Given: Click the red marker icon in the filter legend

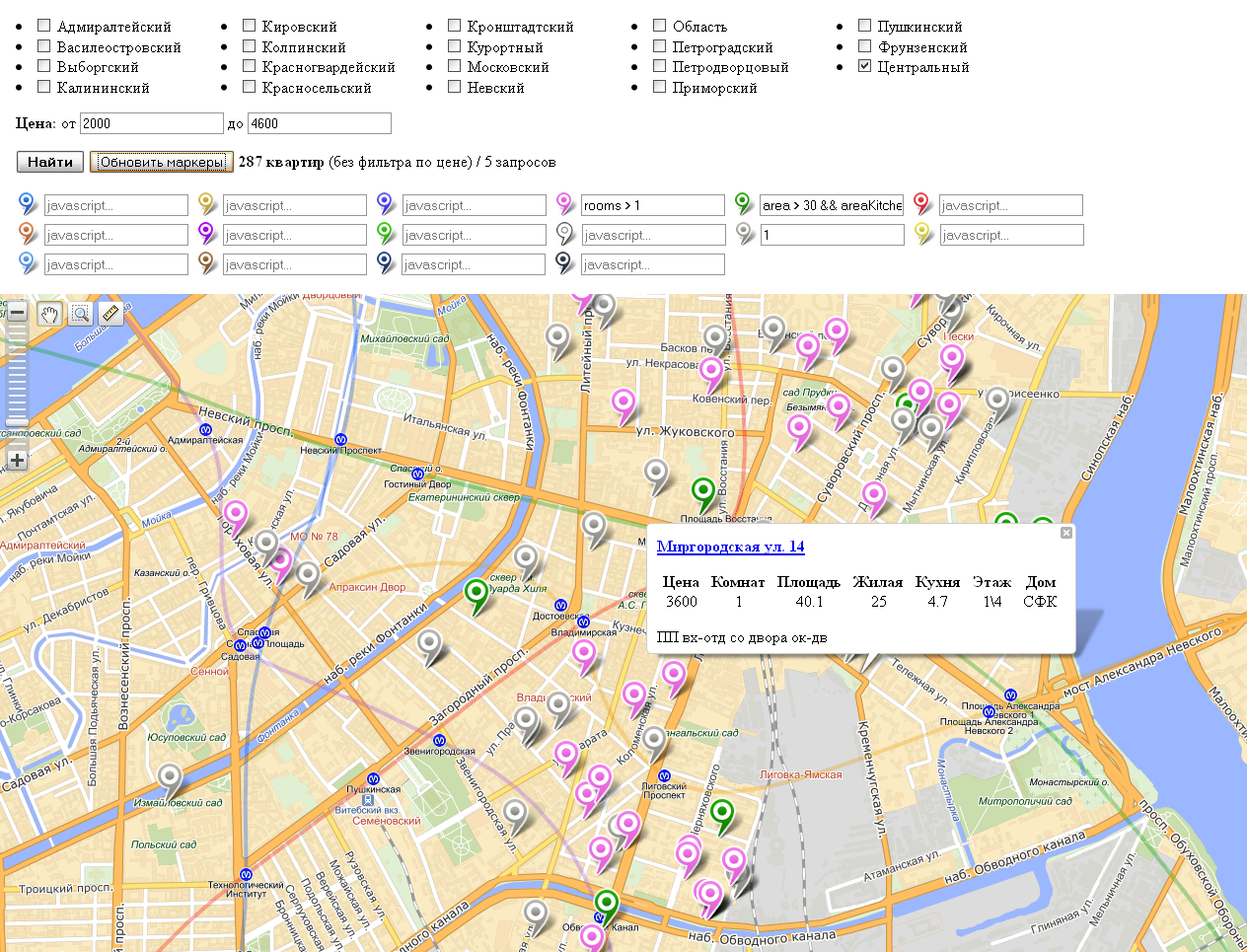Looking at the screenshot, I should (921, 204).
